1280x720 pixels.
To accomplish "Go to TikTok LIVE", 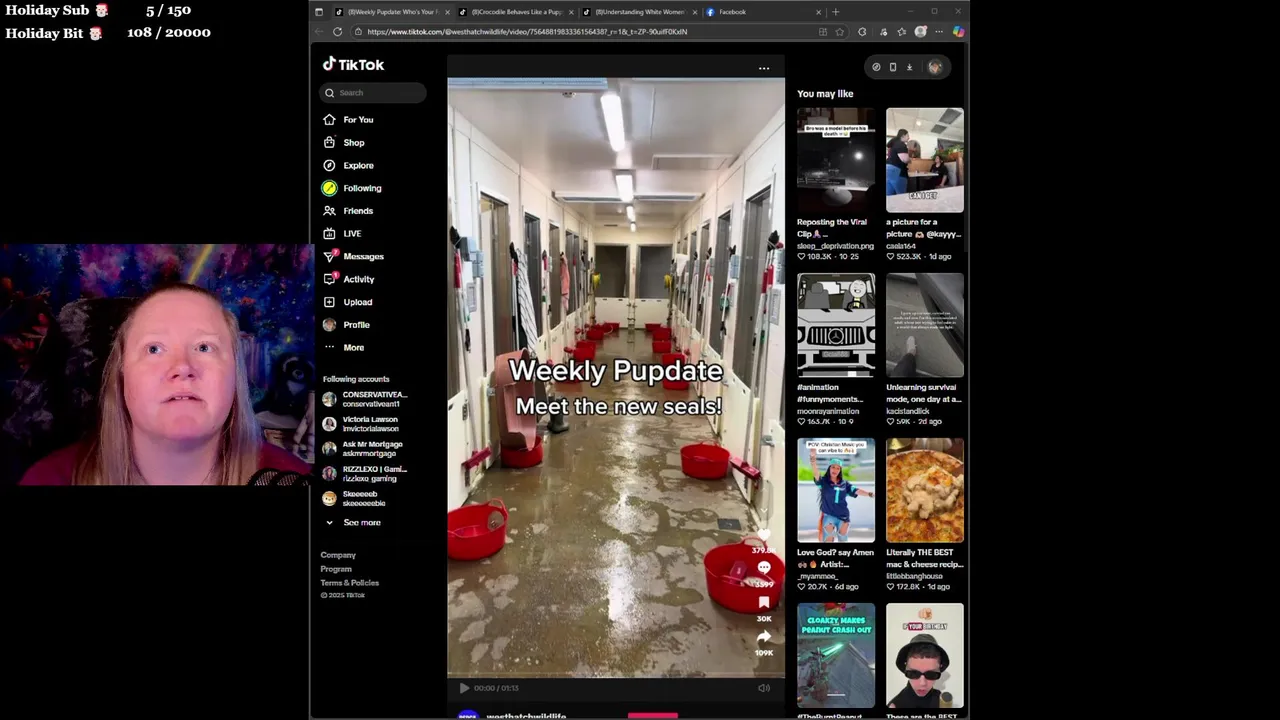I will [342, 234].
